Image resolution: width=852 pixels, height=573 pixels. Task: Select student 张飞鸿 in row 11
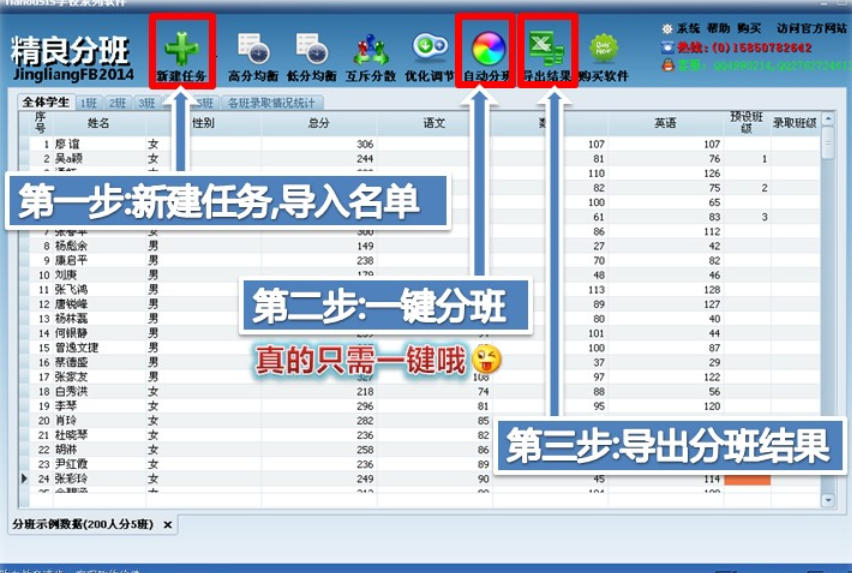coord(71,289)
